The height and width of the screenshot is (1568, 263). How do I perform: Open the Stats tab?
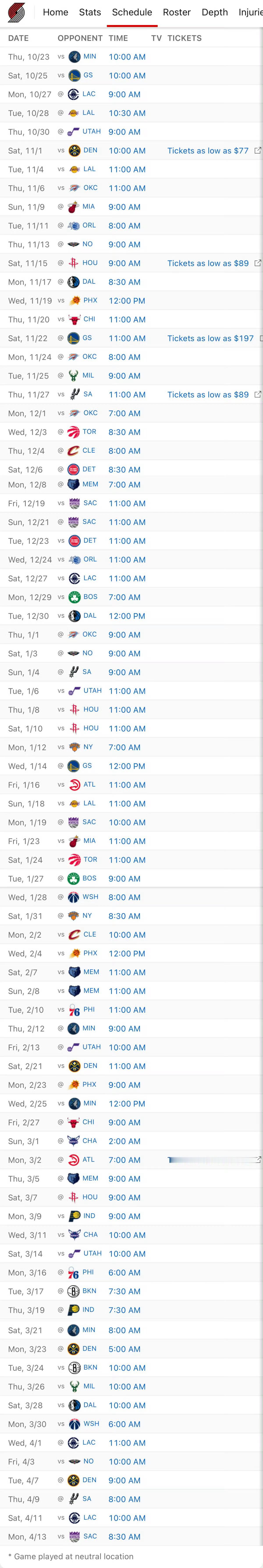point(90,12)
